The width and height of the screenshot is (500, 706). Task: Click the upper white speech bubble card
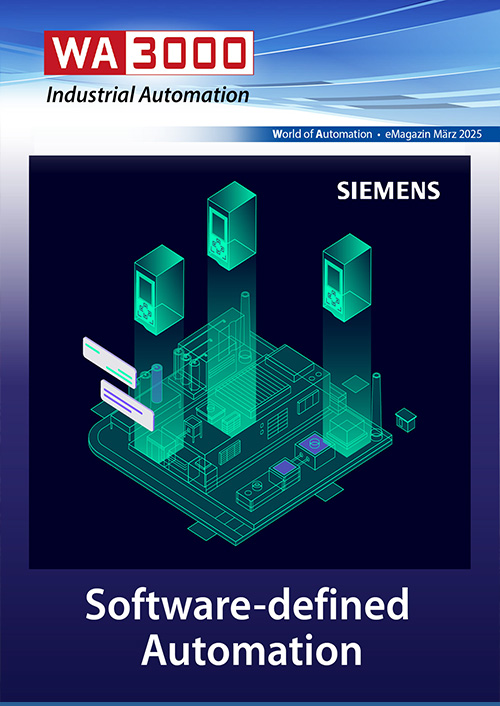tap(109, 362)
